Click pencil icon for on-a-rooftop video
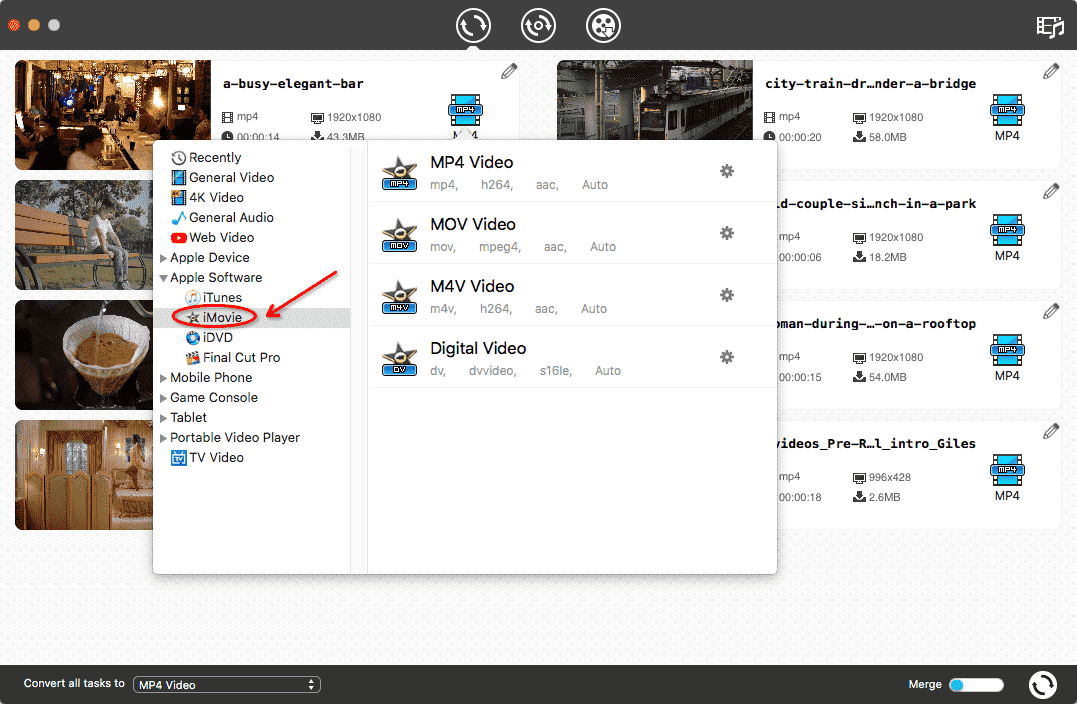Screen dimensions: 1077x704 [x=1050, y=312]
